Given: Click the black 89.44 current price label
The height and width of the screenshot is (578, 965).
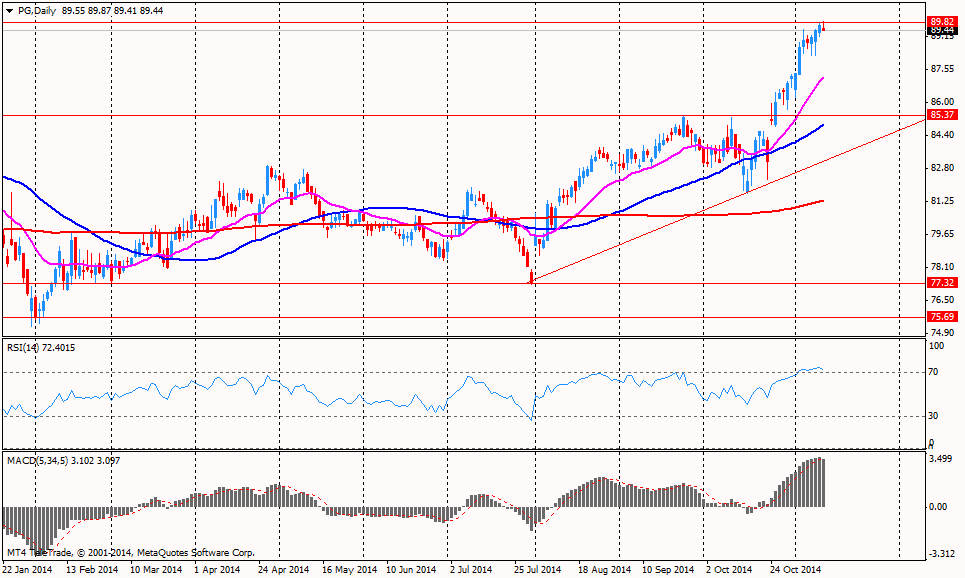Looking at the screenshot, I should (940, 31).
